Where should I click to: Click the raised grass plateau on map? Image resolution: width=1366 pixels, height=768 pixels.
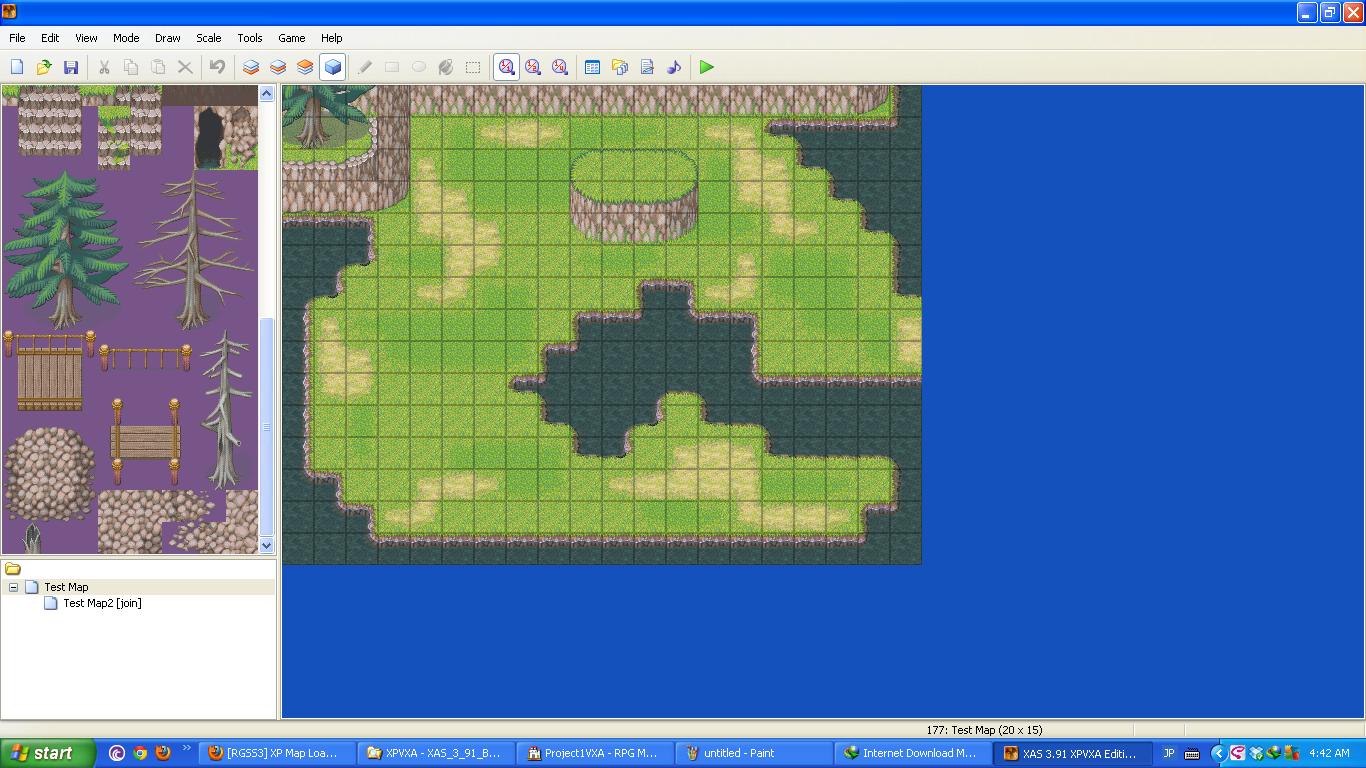tap(633, 194)
